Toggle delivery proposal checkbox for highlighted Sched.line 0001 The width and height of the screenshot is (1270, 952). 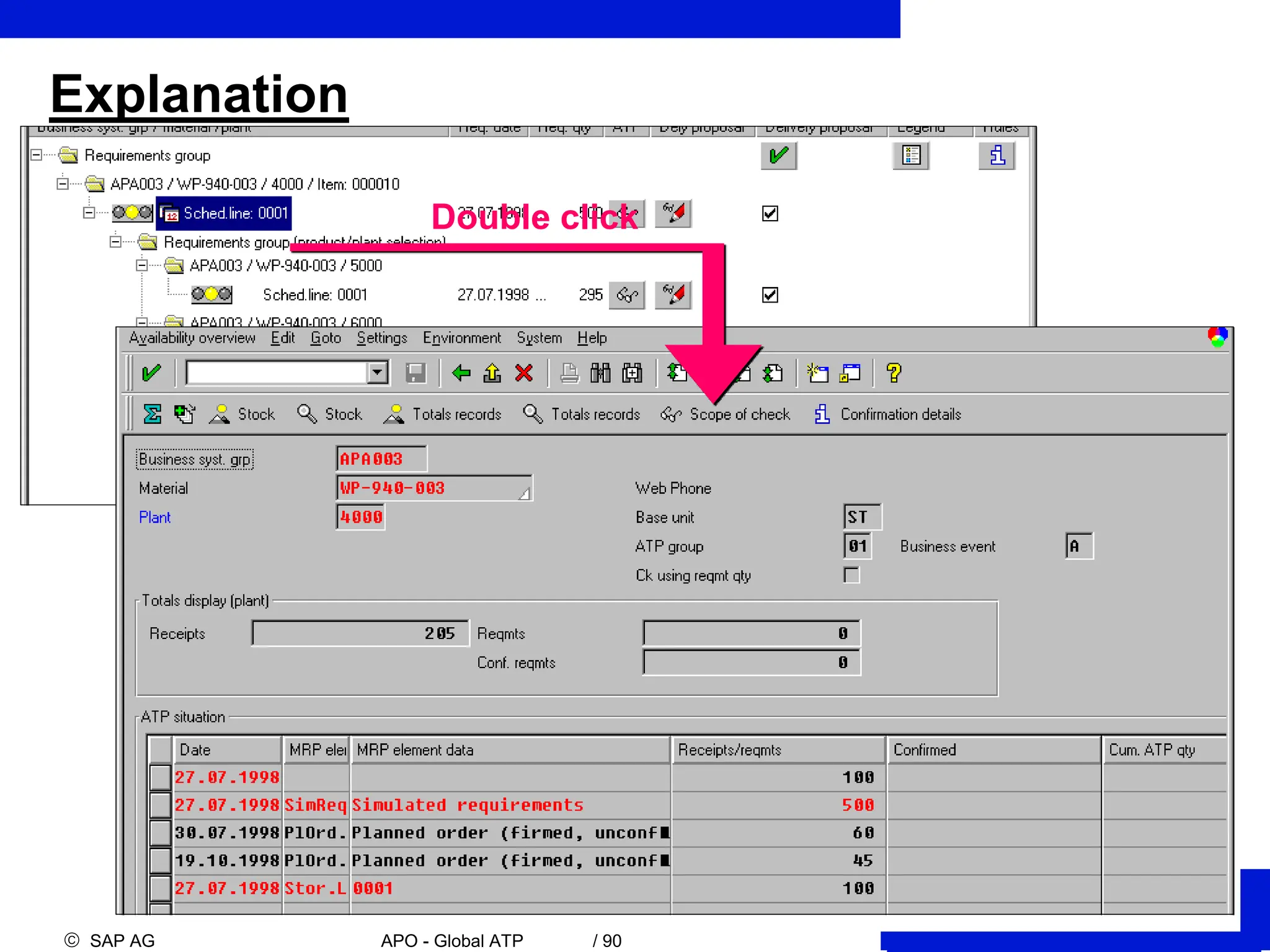[770, 214]
